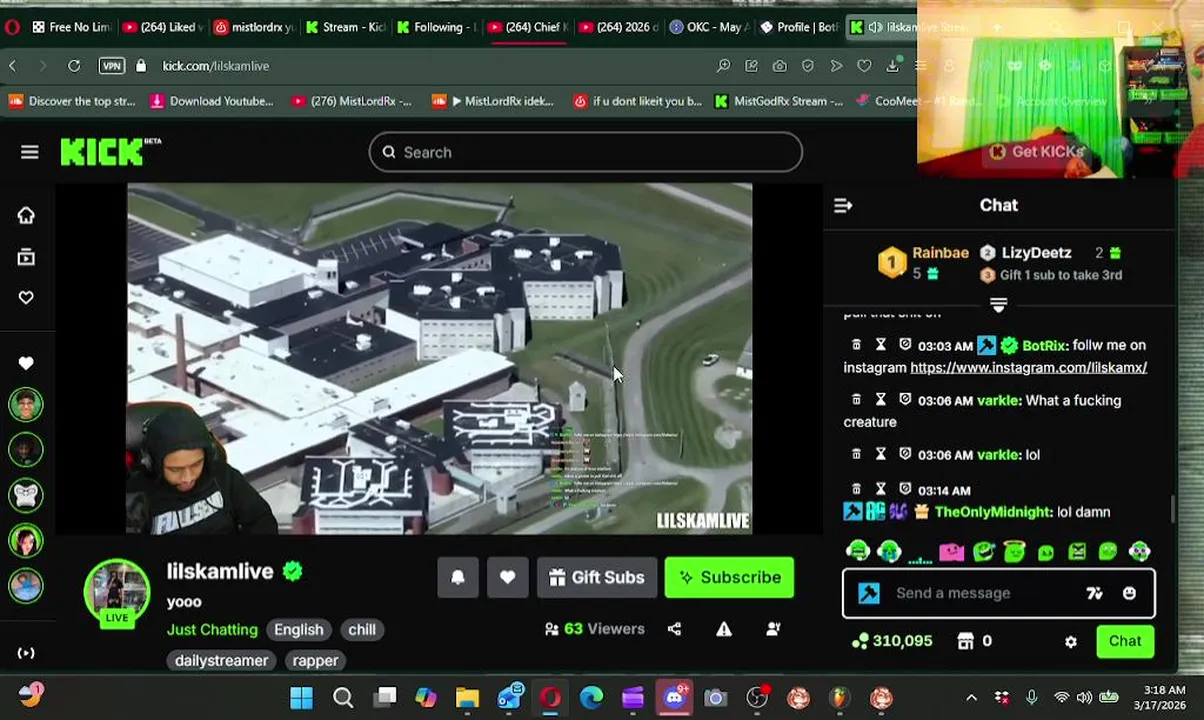Report the stream with warning icon
The width and height of the screenshot is (1204, 720).
(x=724, y=629)
